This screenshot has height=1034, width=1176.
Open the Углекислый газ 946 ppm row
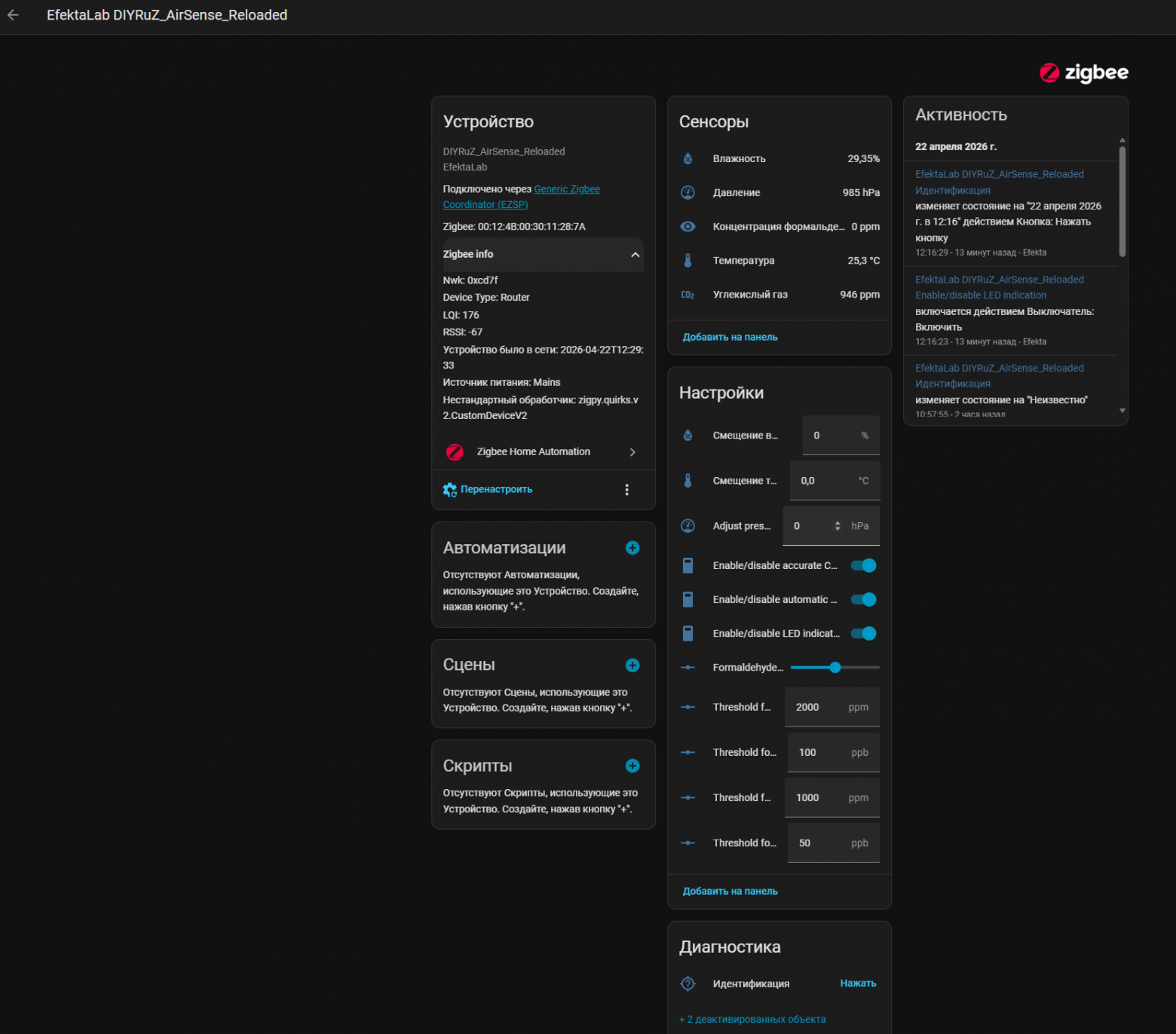[x=779, y=295]
